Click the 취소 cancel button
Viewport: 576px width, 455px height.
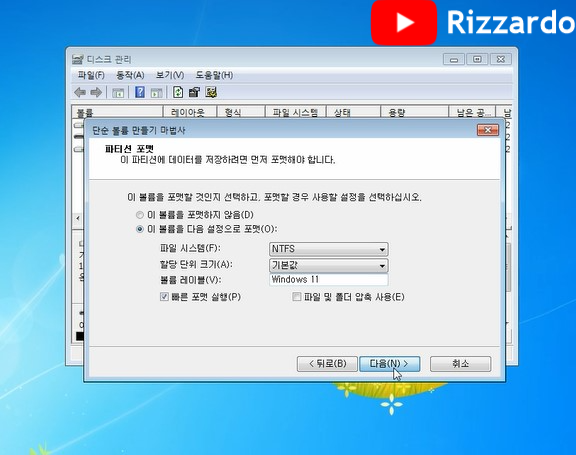click(460, 364)
